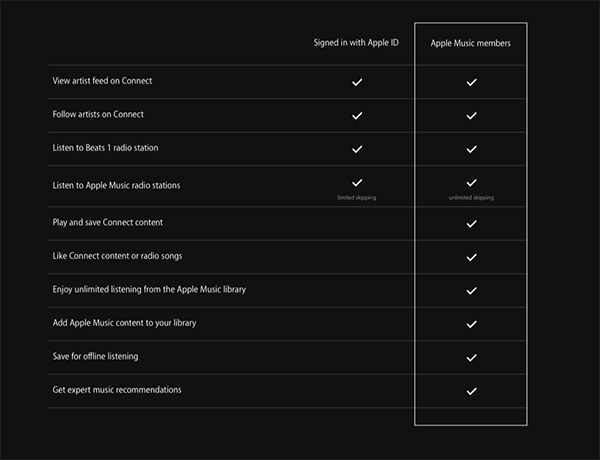
Task: Click the Apple ID checkmark for View artist feed
Action: click(357, 82)
